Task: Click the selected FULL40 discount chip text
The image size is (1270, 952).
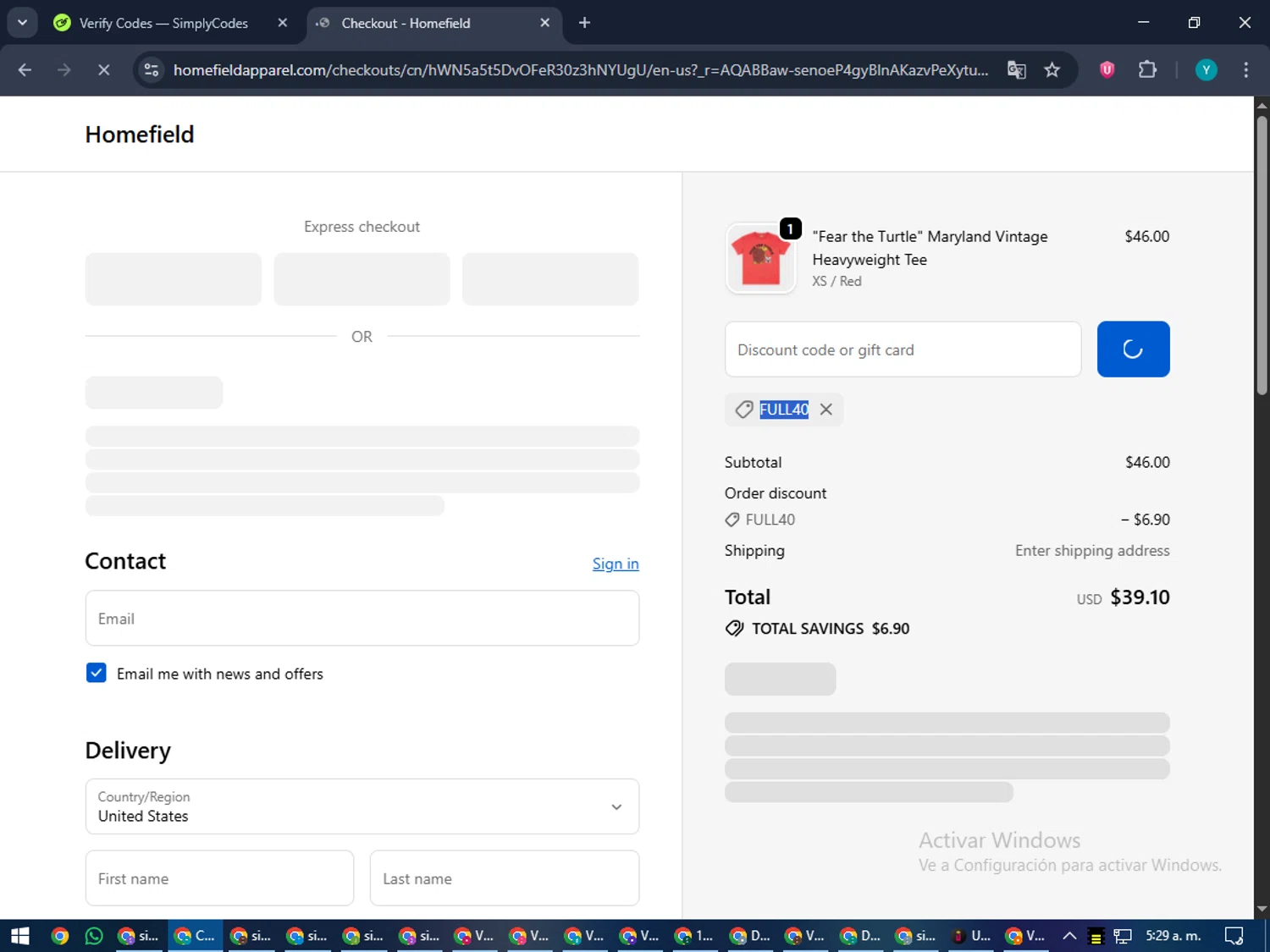Action: (x=784, y=410)
